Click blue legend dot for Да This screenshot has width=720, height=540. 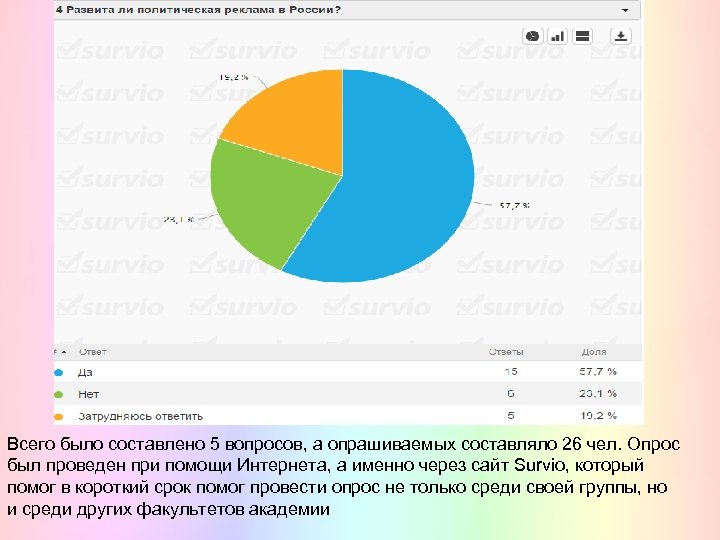58,372
